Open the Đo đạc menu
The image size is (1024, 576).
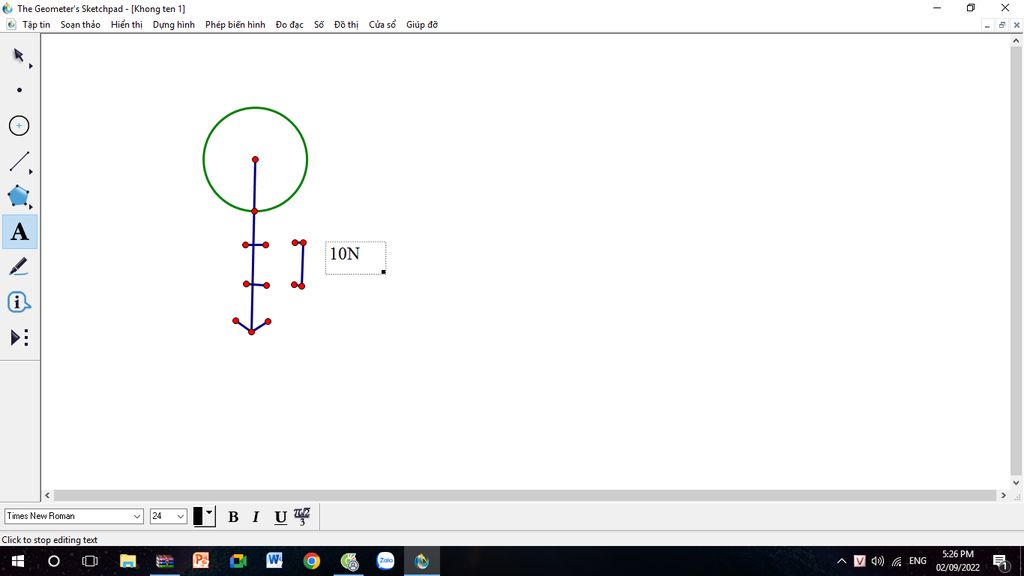[289, 25]
